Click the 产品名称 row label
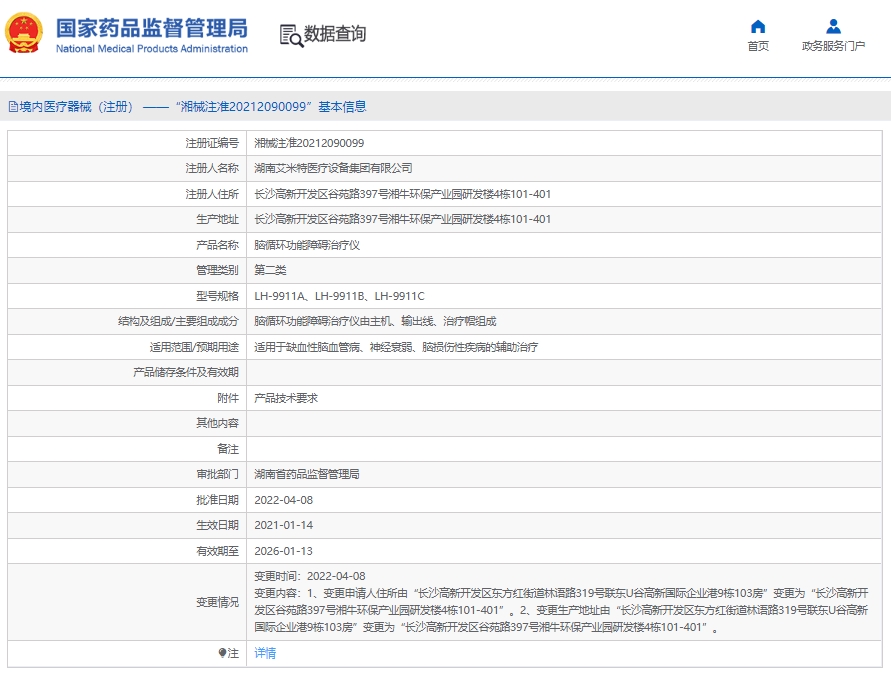Image resolution: width=891 pixels, height=673 pixels. (218, 245)
